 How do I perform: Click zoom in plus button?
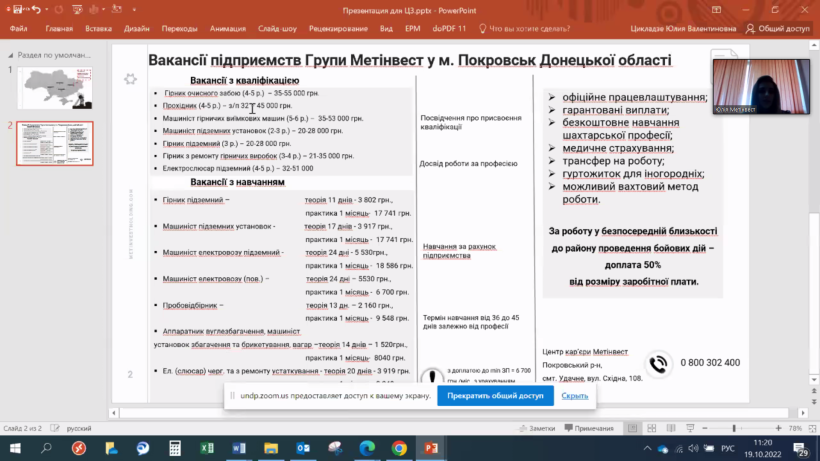point(778,429)
